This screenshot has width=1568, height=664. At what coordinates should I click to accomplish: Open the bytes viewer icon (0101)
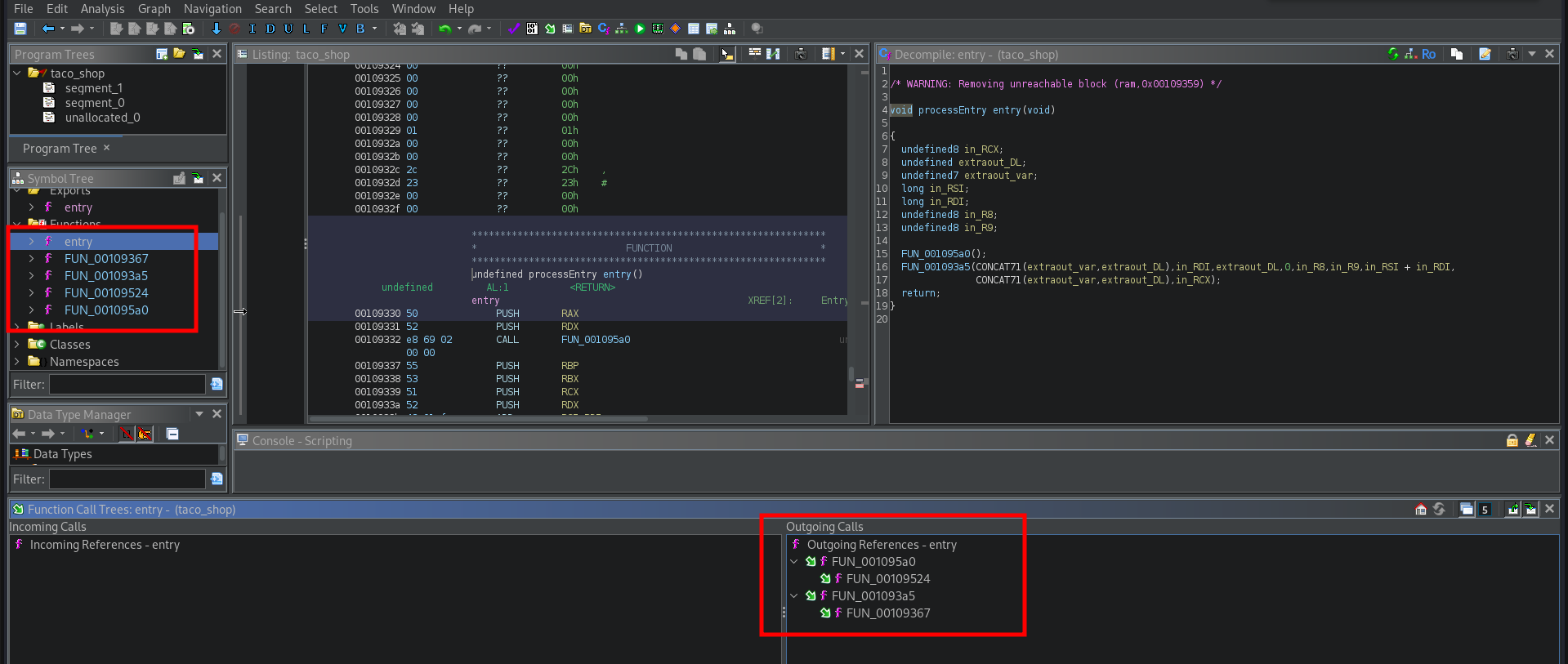point(532,29)
